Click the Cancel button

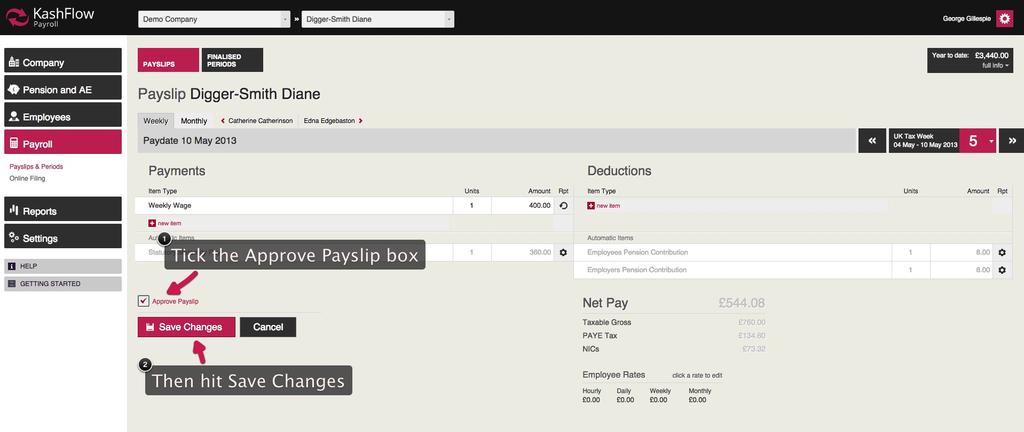268,327
